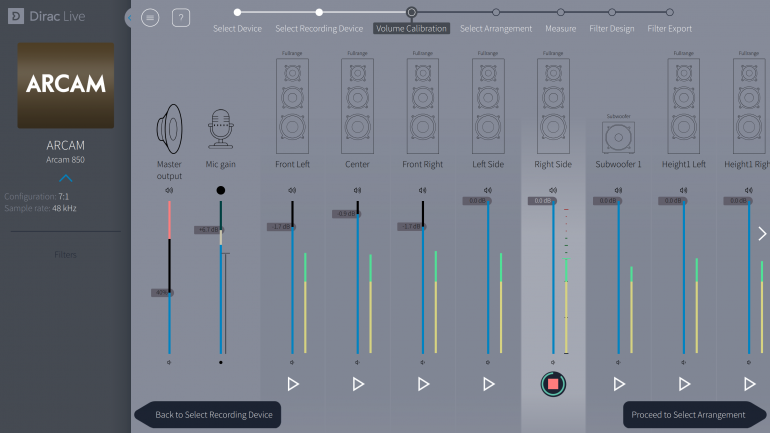Play test signal for Subwoofer 1
This screenshot has height=433, width=770.
(x=619, y=384)
